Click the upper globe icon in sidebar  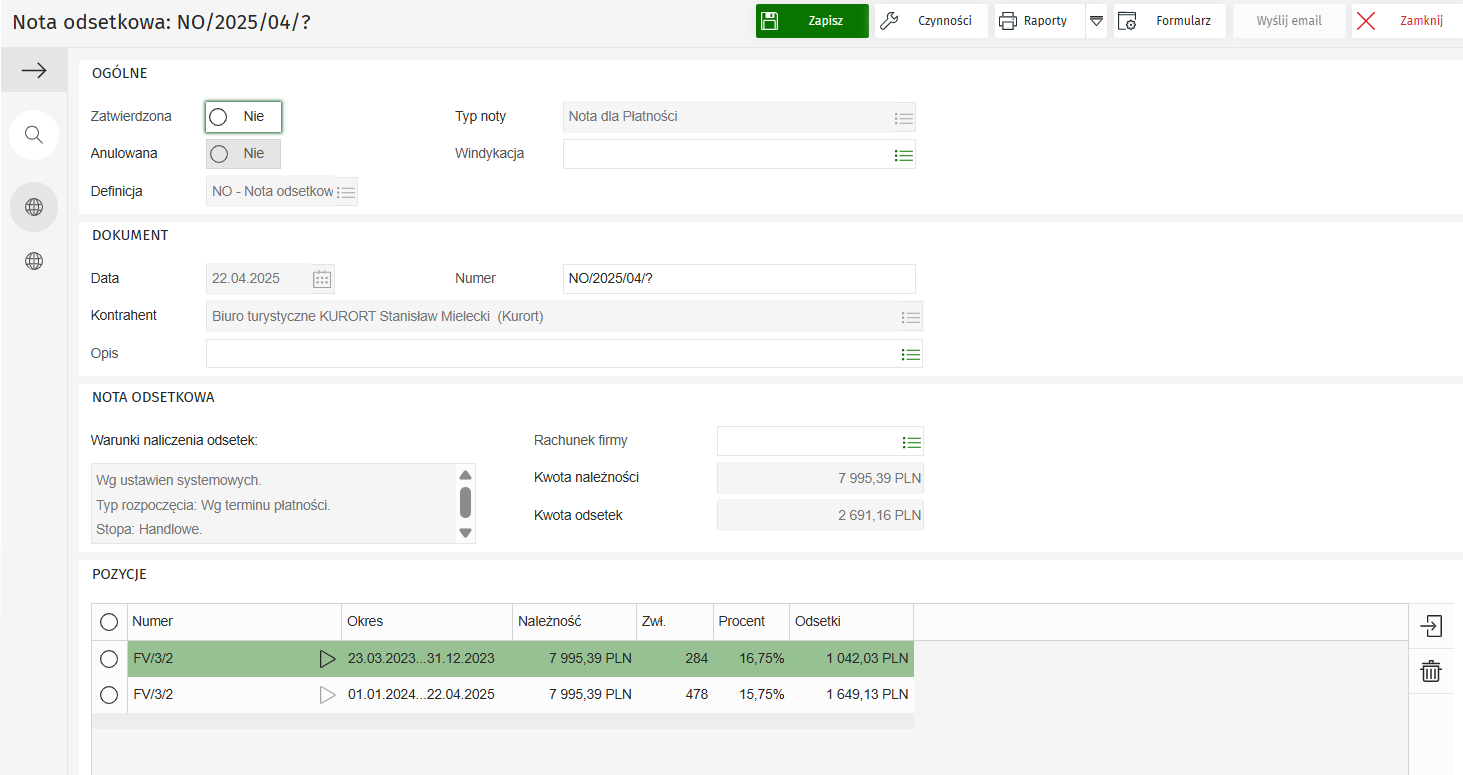tap(34, 207)
